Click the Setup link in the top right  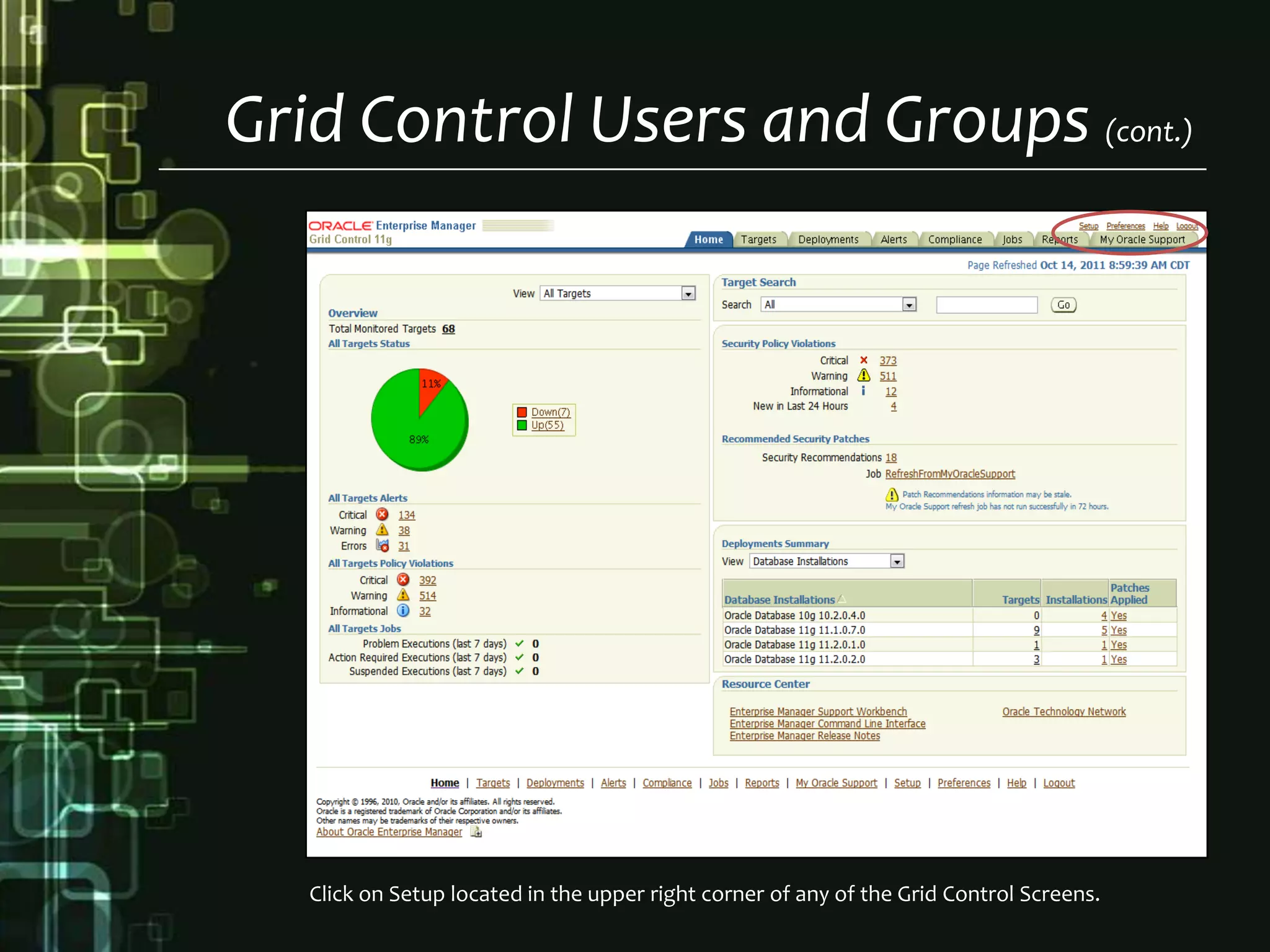pyautogui.click(x=1088, y=226)
